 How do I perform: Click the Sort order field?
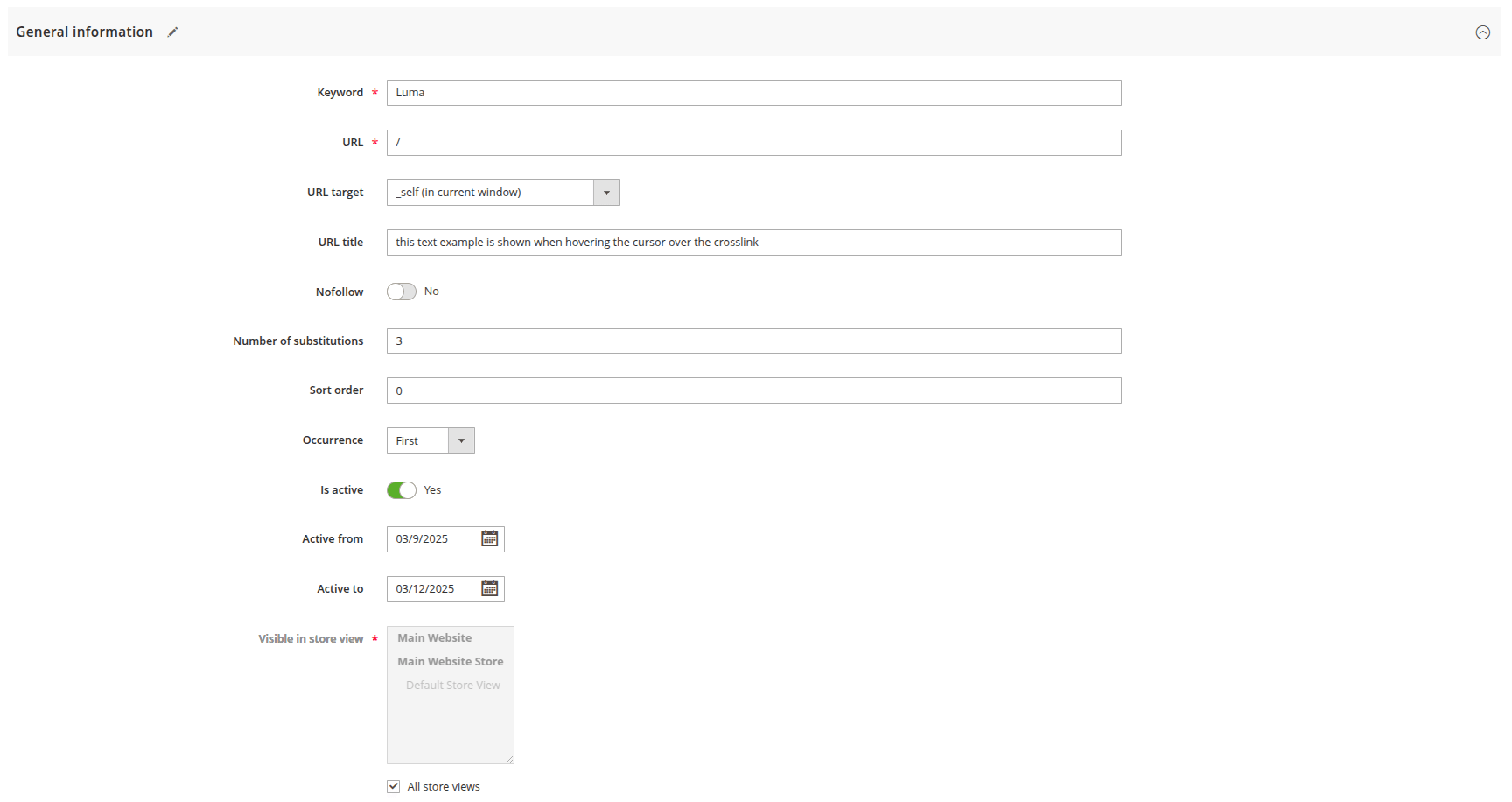tap(752, 390)
